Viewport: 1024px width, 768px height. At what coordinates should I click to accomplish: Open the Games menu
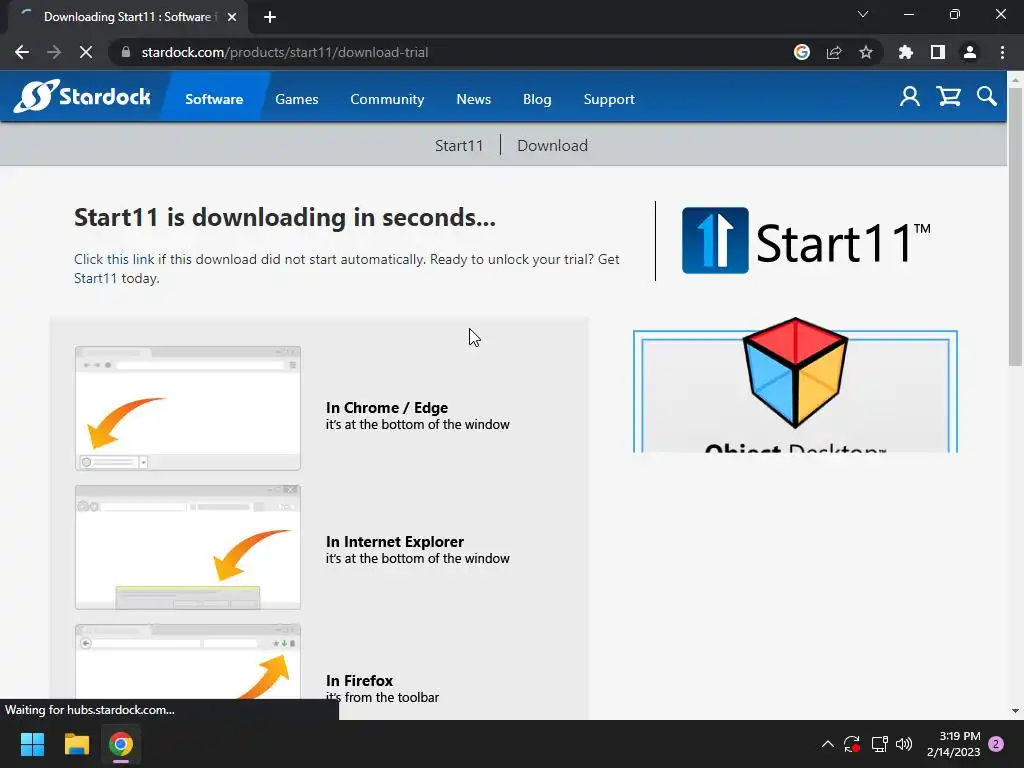click(296, 99)
